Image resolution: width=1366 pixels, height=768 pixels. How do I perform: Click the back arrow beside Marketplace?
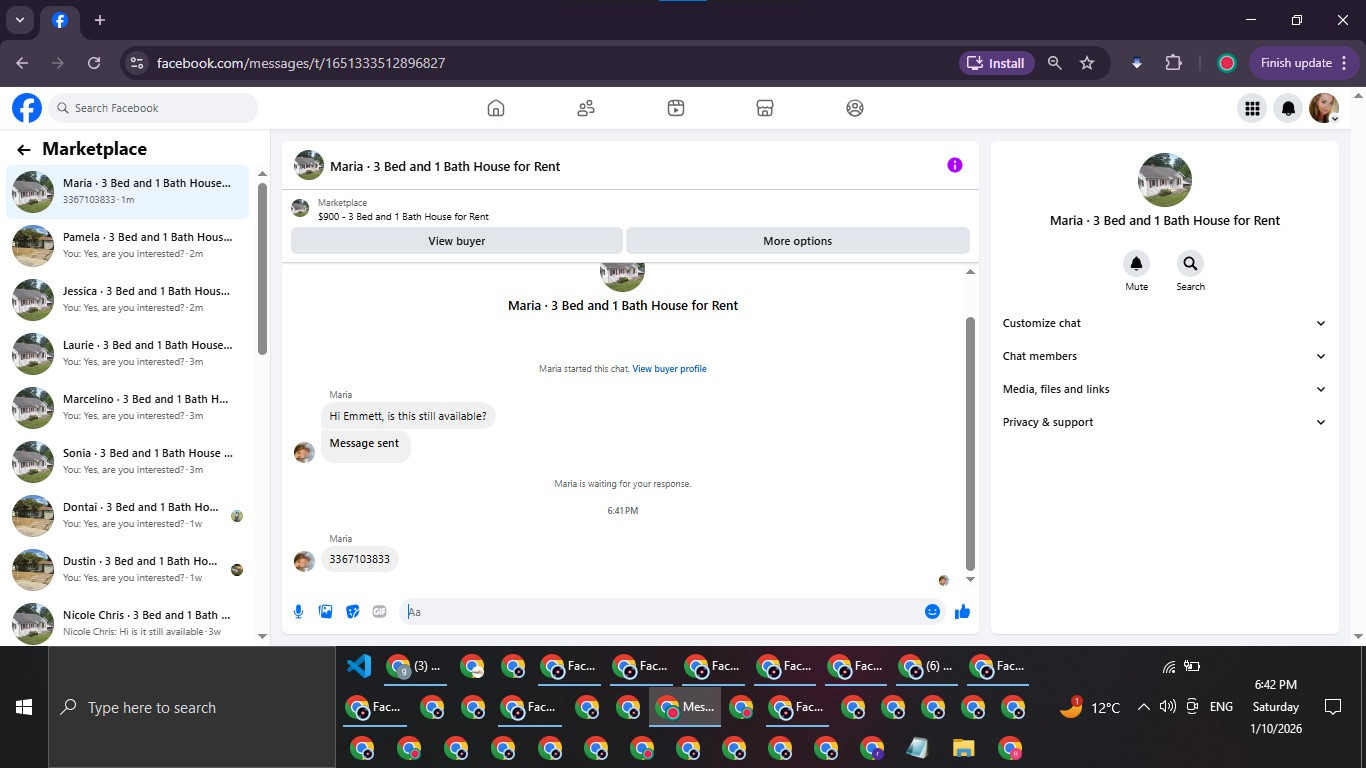tap(24, 150)
